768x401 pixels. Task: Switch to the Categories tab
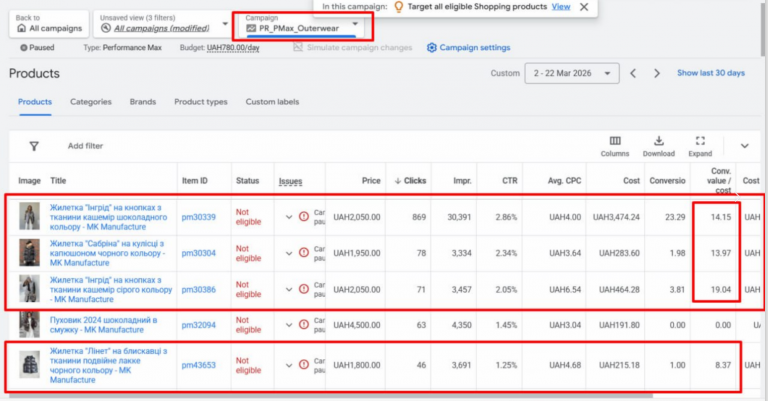(x=91, y=102)
